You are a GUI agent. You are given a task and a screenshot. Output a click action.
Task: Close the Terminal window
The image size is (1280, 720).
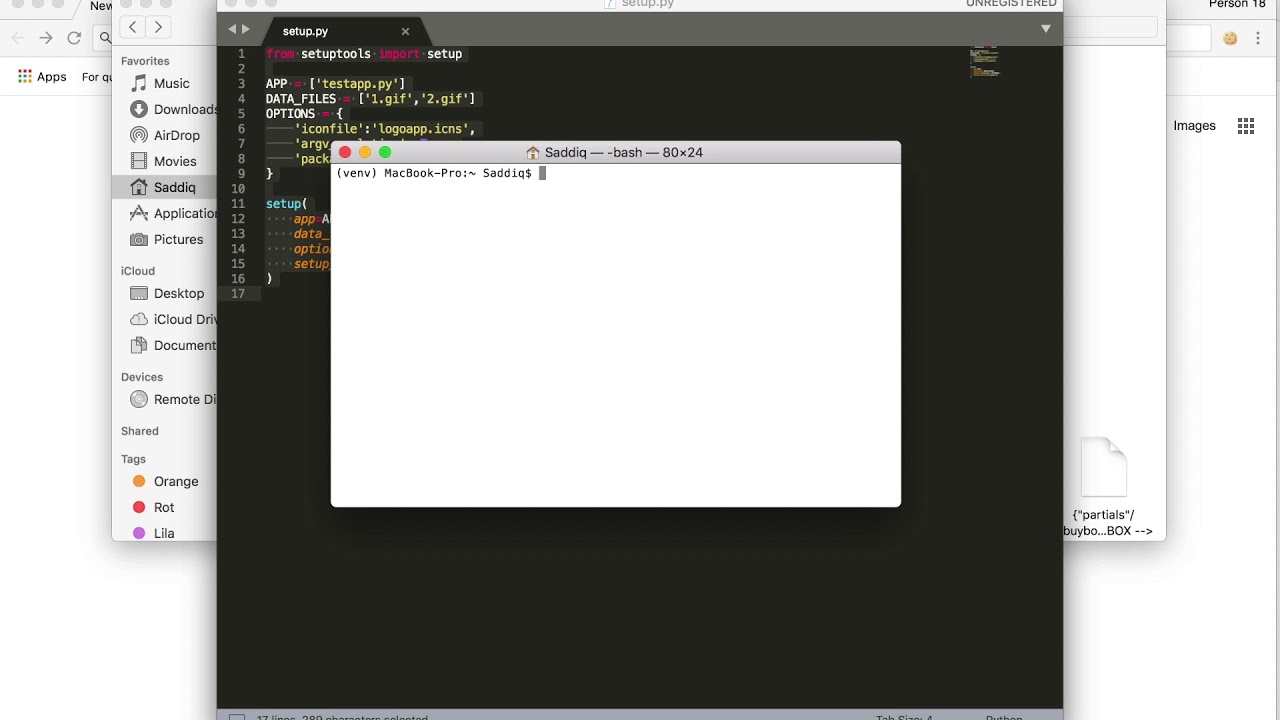coord(345,152)
